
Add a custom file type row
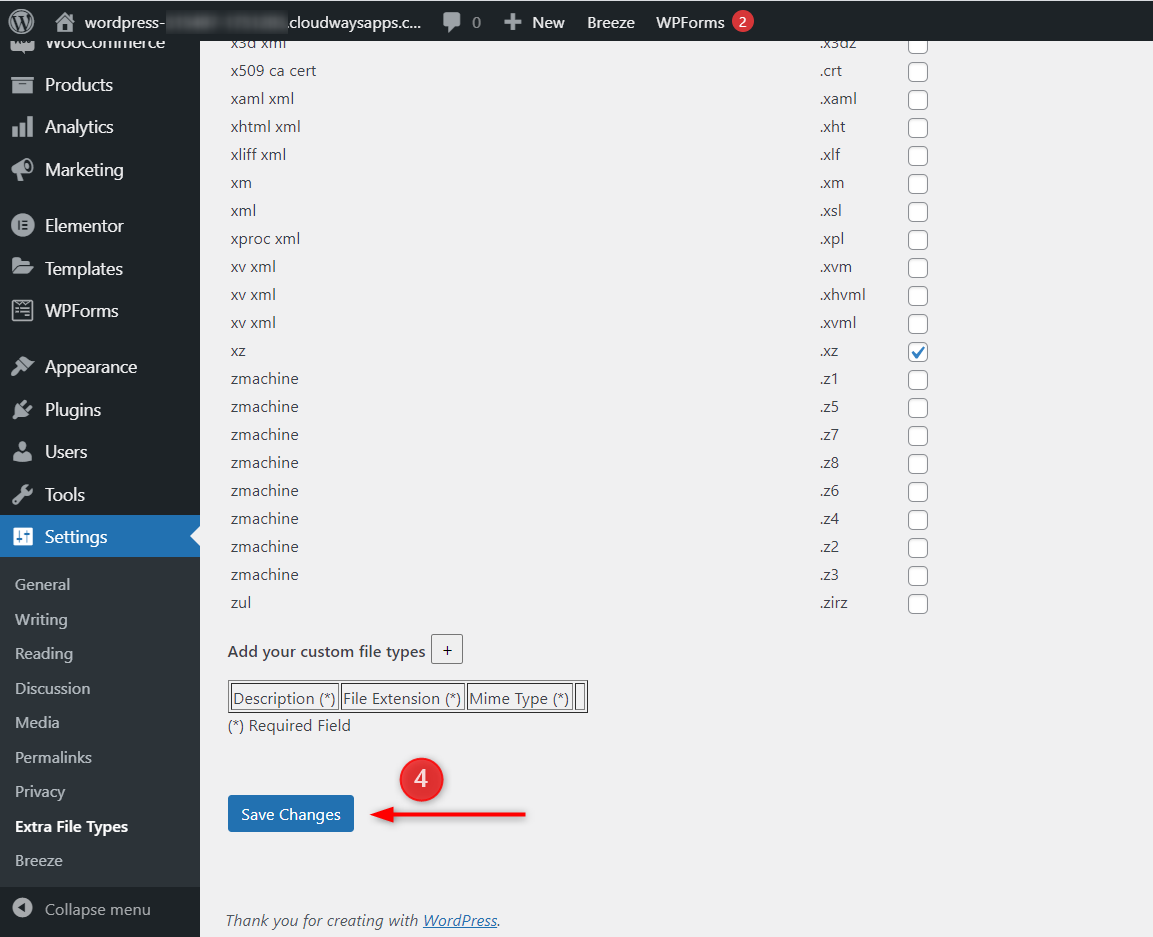pyautogui.click(x=447, y=650)
